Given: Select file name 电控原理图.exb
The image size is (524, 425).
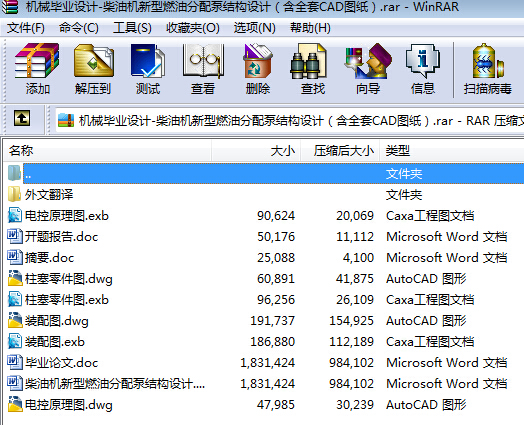Looking at the screenshot, I should click(x=67, y=216).
